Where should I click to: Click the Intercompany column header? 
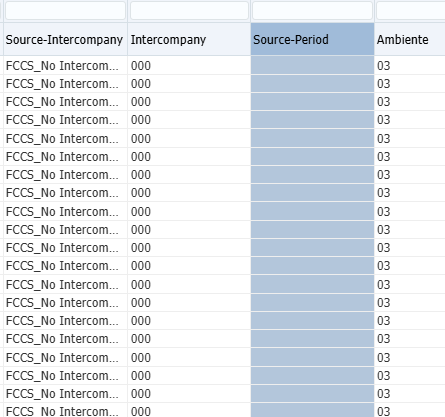189,39
